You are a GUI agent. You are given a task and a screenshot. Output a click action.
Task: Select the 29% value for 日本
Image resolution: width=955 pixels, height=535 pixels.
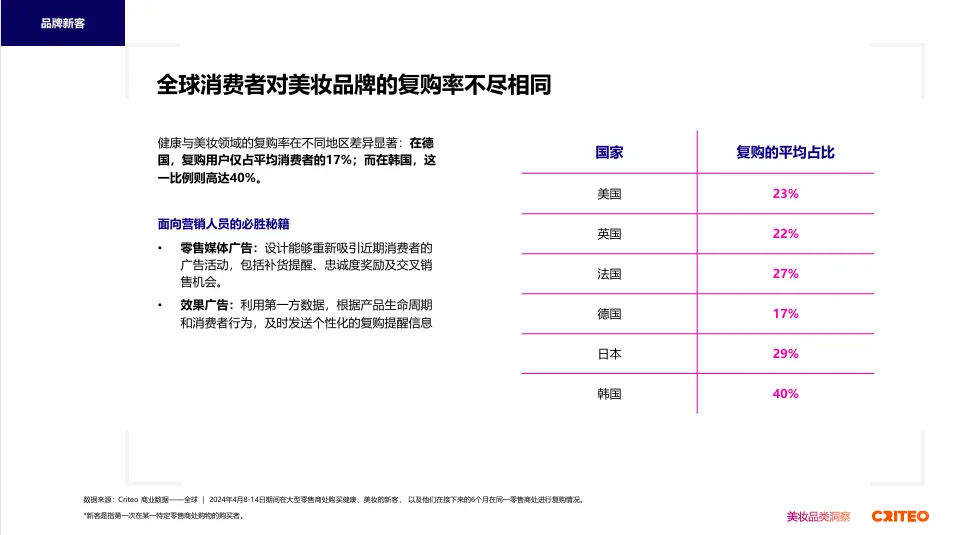coord(785,354)
